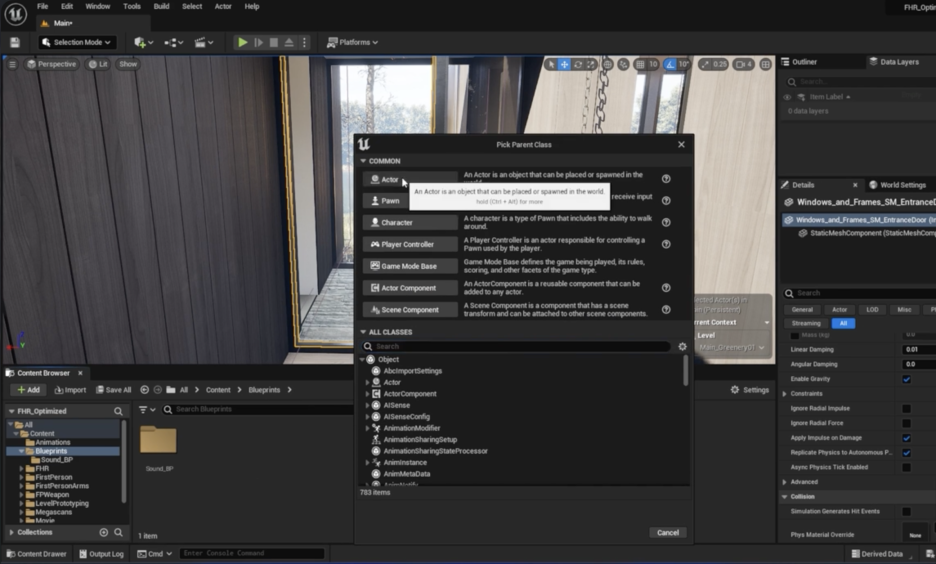Expand the Collections panel

[11, 532]
